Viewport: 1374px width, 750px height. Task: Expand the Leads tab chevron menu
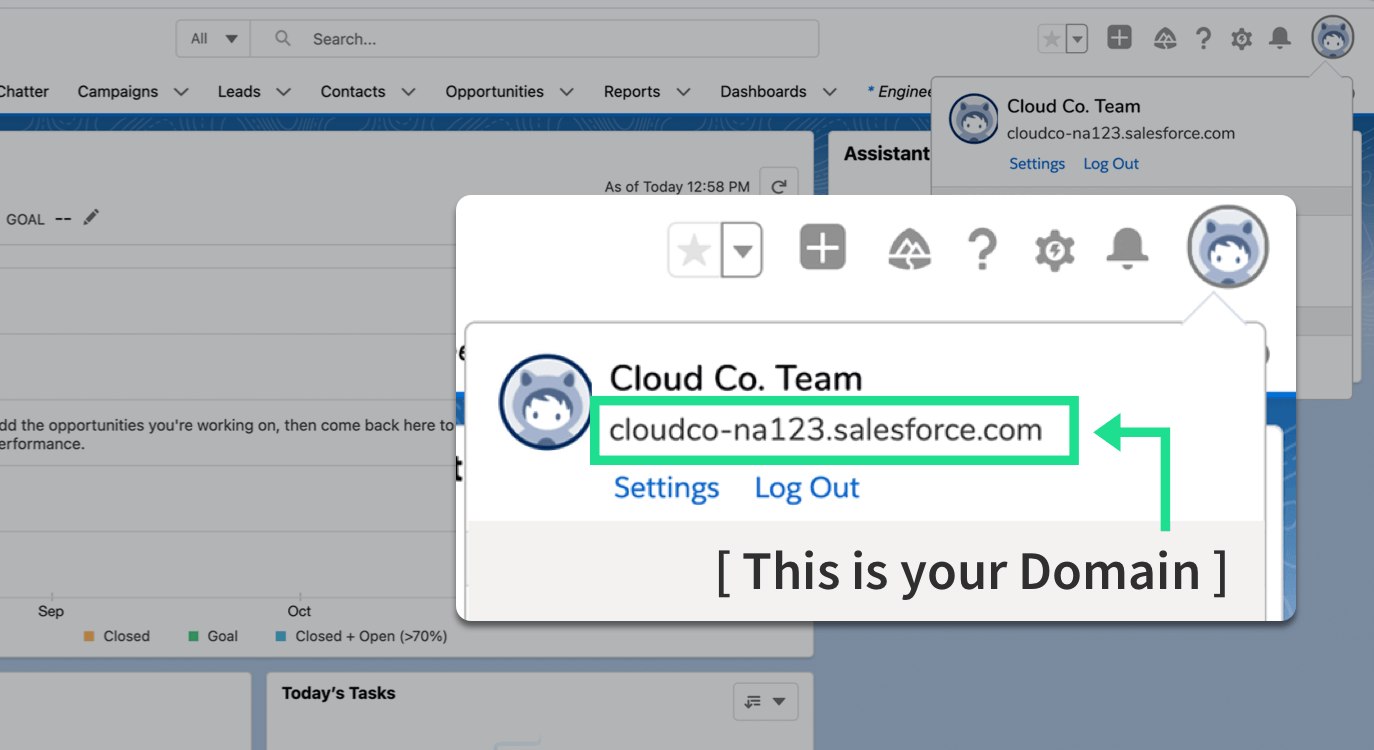[x=283, y=92]
